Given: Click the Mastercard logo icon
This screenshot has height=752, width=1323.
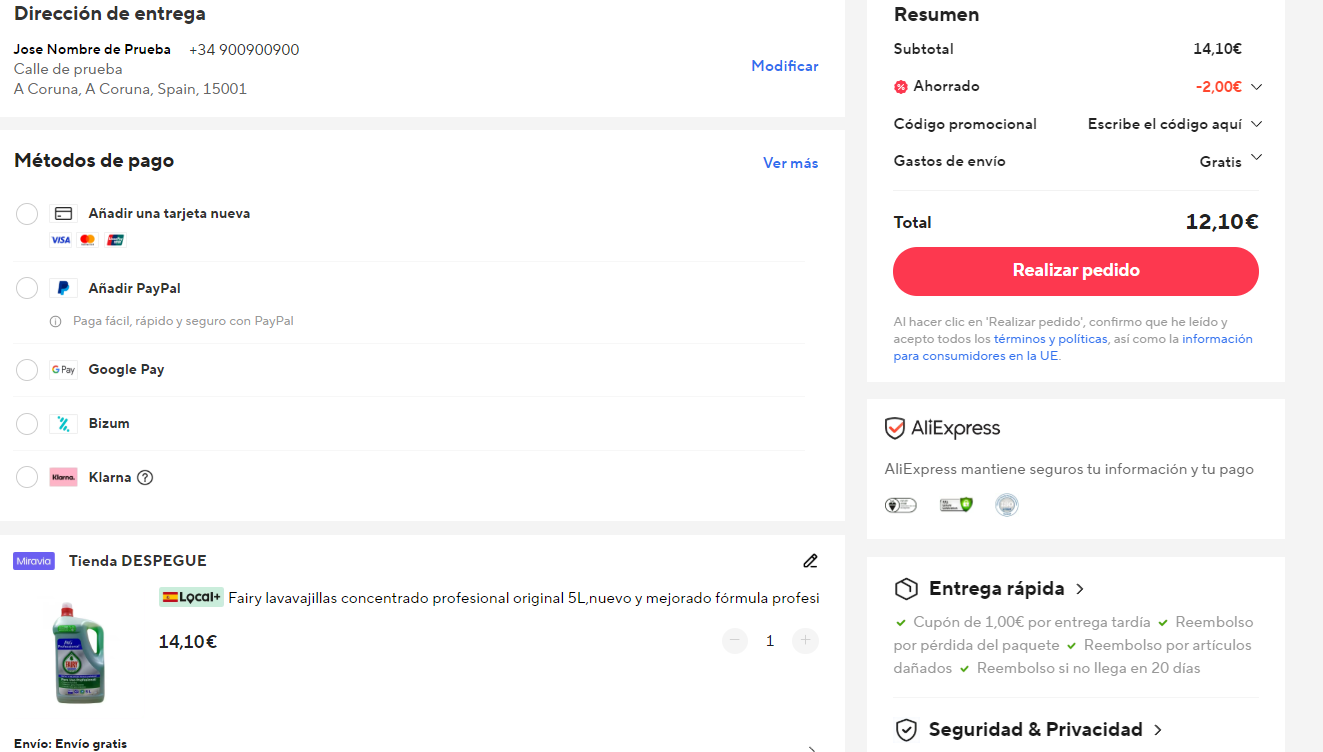Looking at the screenshot, I should (88, 240).
